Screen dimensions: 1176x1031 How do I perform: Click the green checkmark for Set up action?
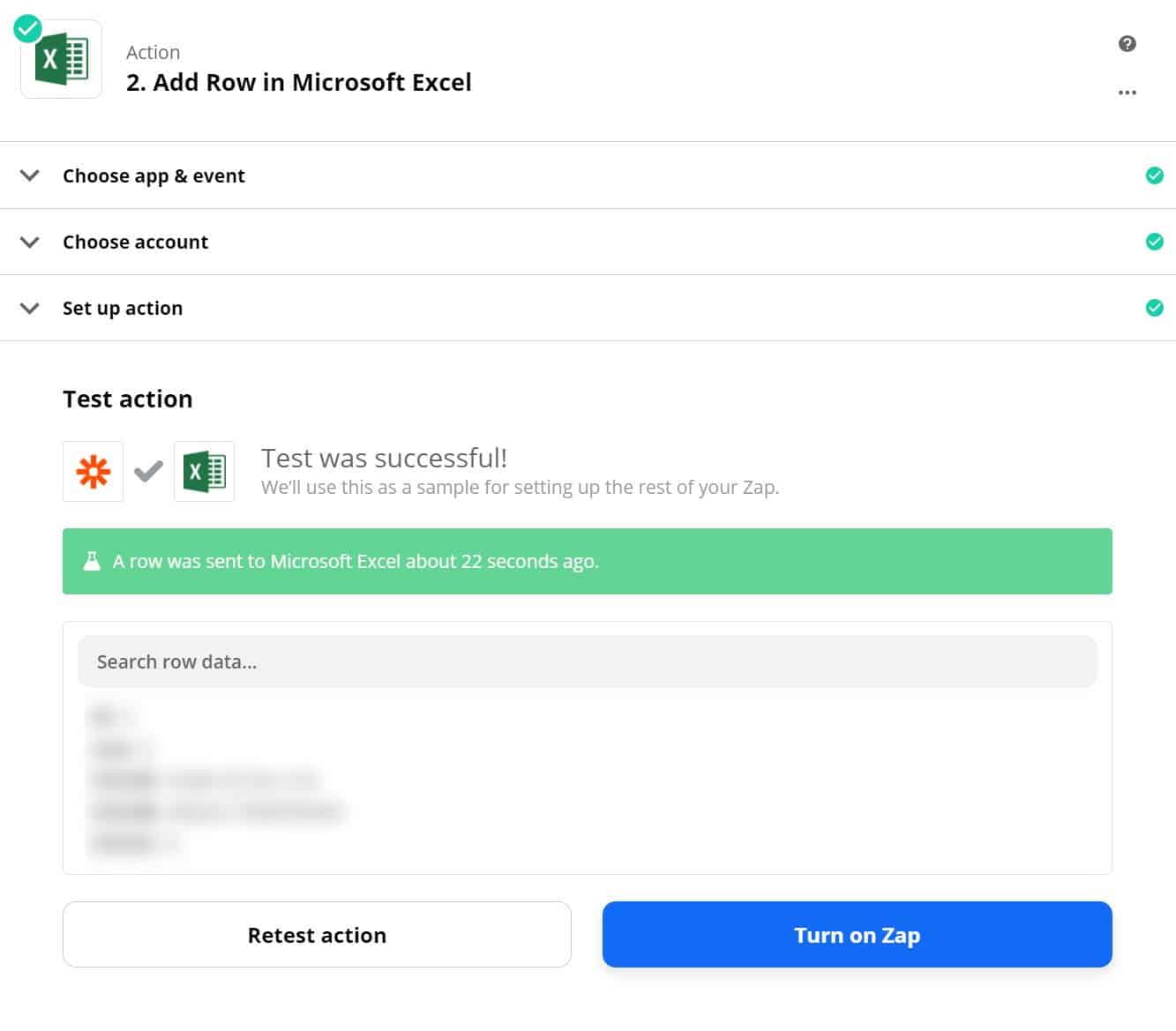click(x=1154, y=308)
